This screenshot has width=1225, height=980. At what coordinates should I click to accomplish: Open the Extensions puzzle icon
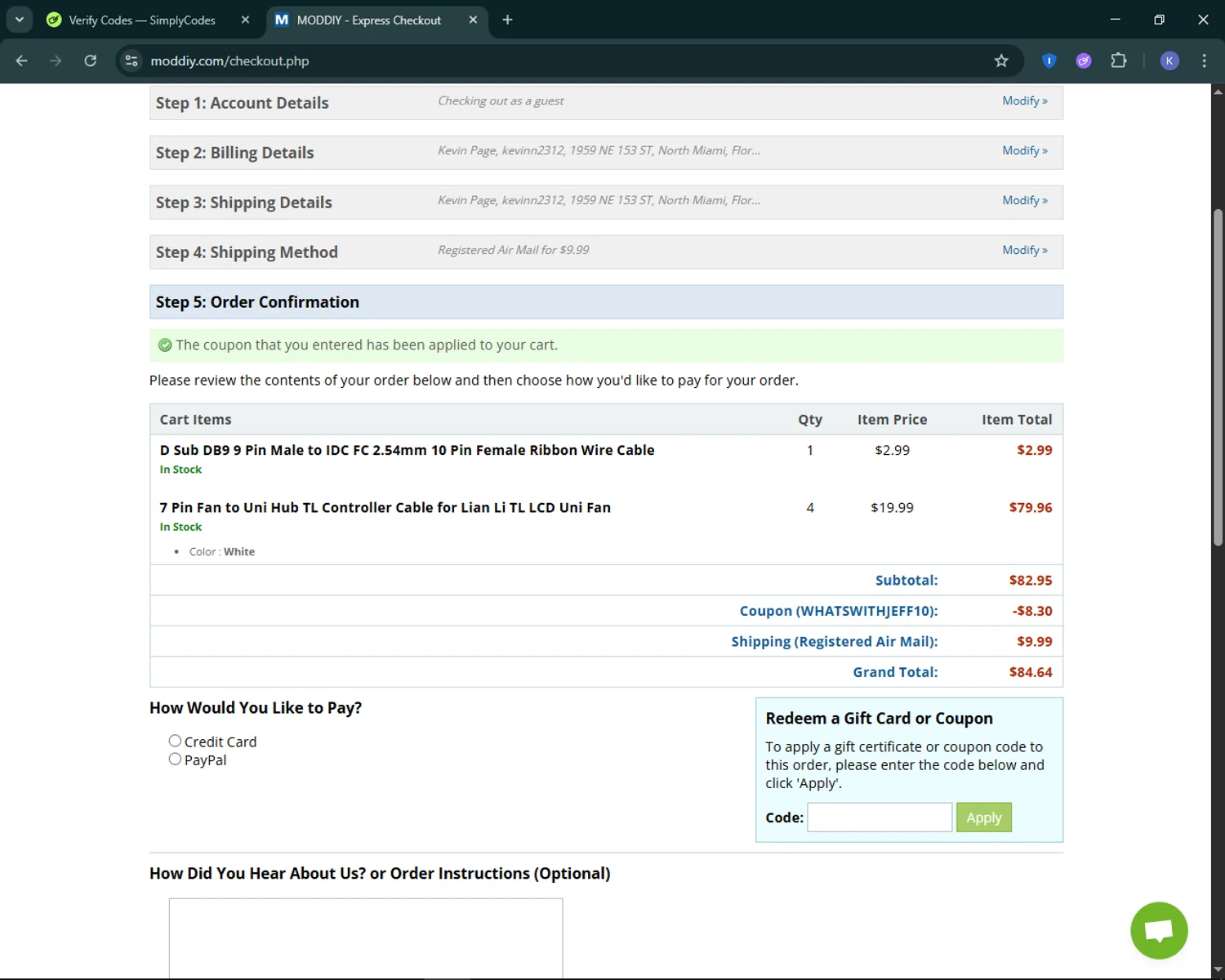click(x=1119, y=60)
